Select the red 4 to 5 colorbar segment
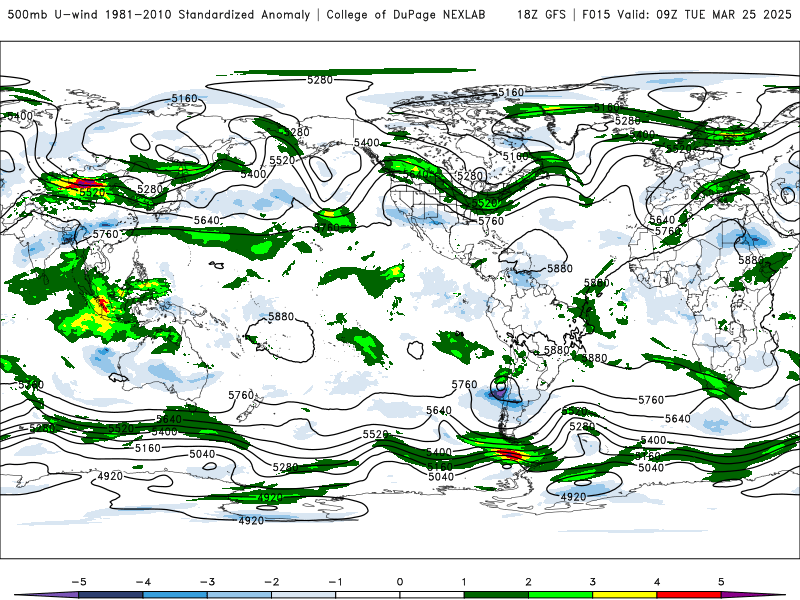800x600 pixels. coord(689,595)
